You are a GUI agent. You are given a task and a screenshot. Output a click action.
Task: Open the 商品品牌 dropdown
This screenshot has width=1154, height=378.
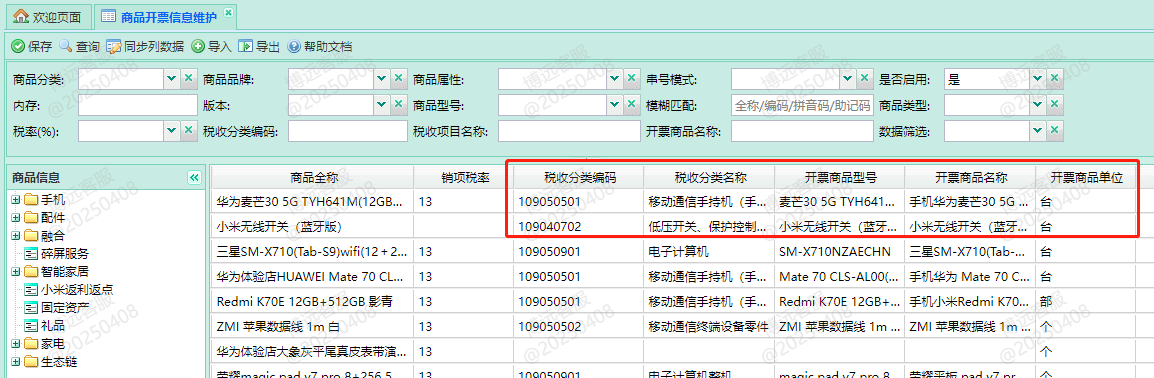pyautogui.click(x=381, y=79)
